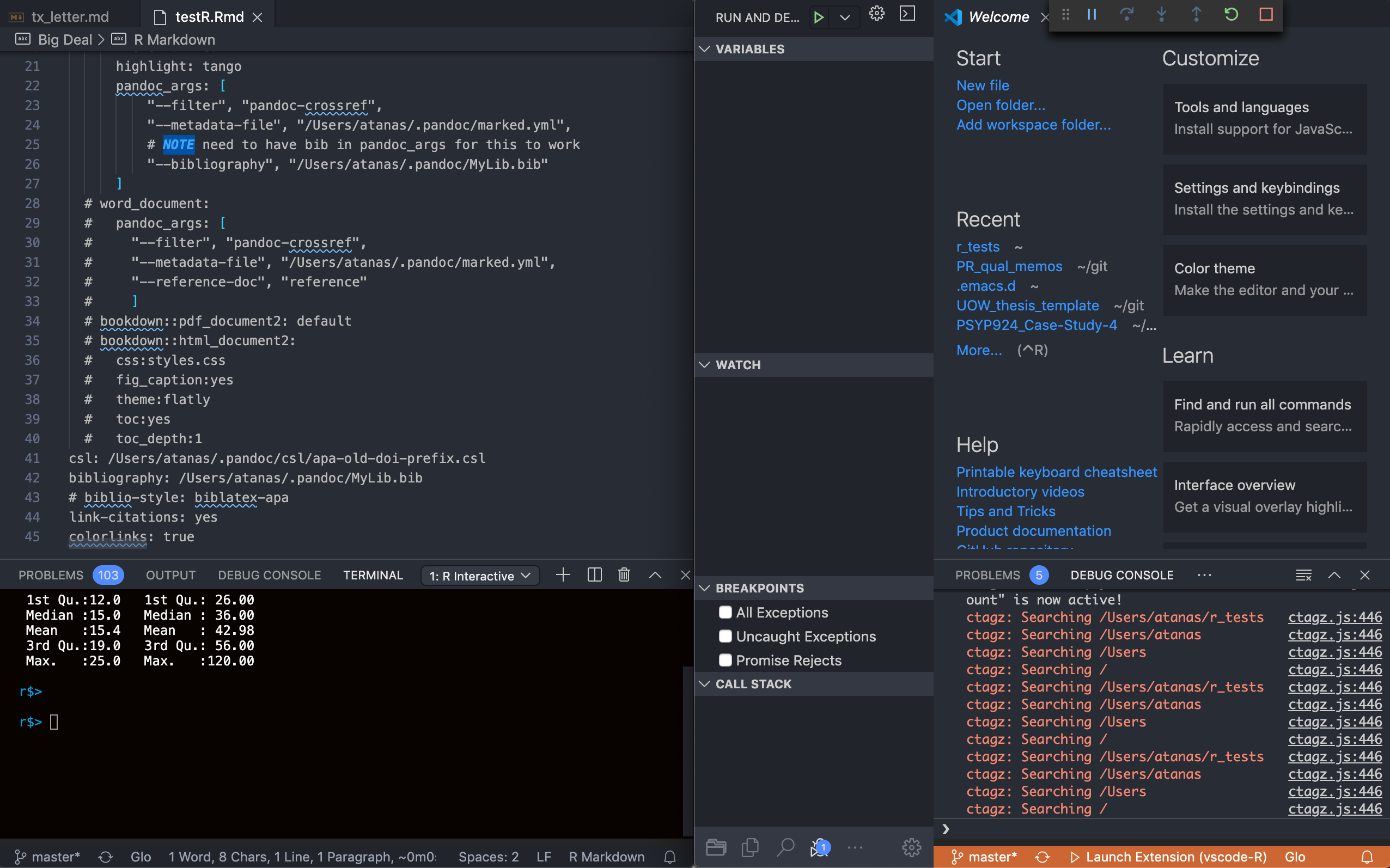This screenshot has height=868, width=1390.
Task: Click the git branch sync icon
Action: pos(105,857)
